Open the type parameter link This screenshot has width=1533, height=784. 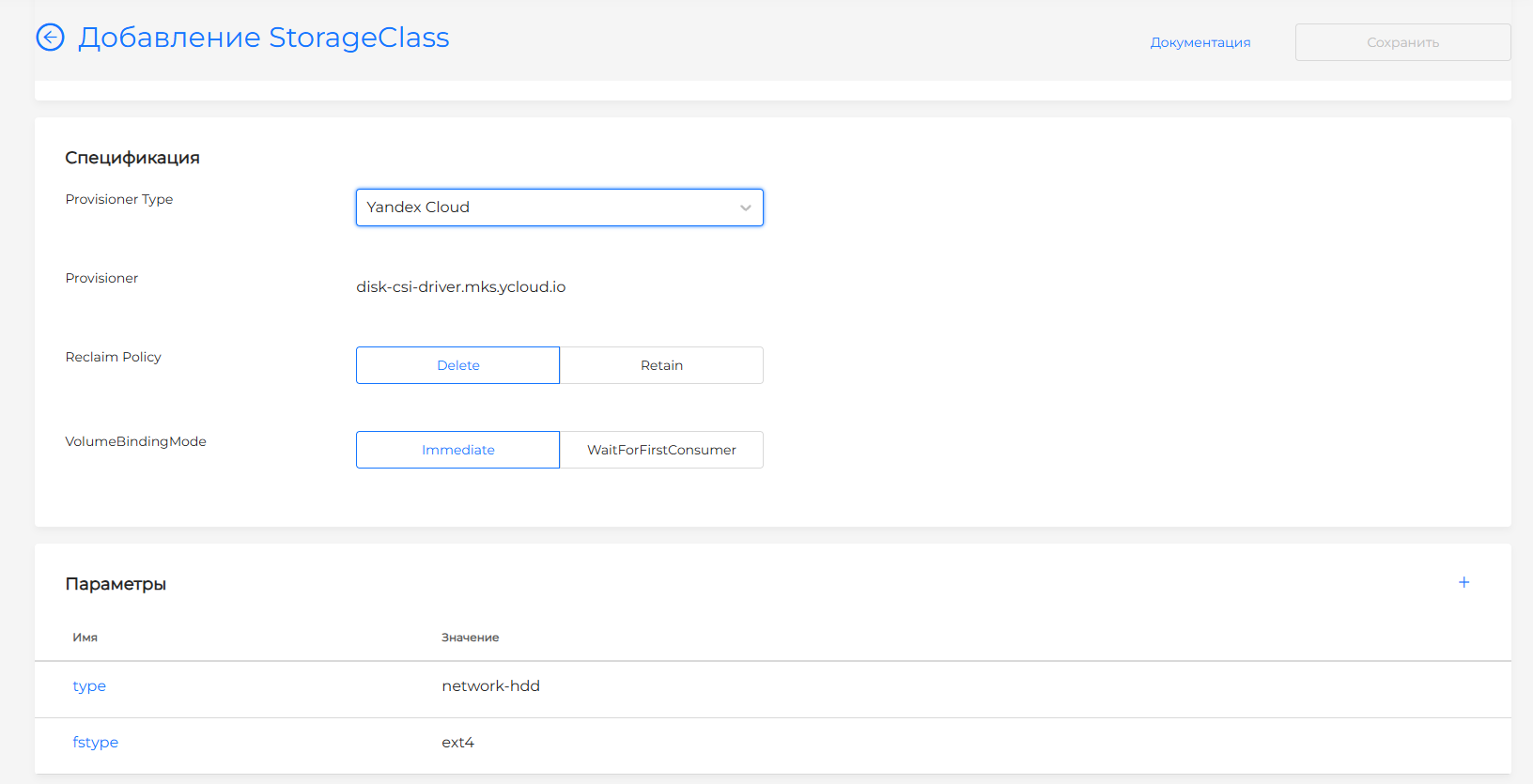click(x=89, y=686)
